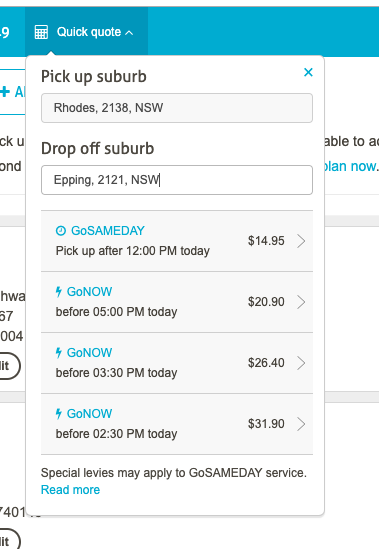Choose GoNOW before 03:30 PM today
Image resolution: width=379 pixels, height=549 pixels.
pos(177,363)
